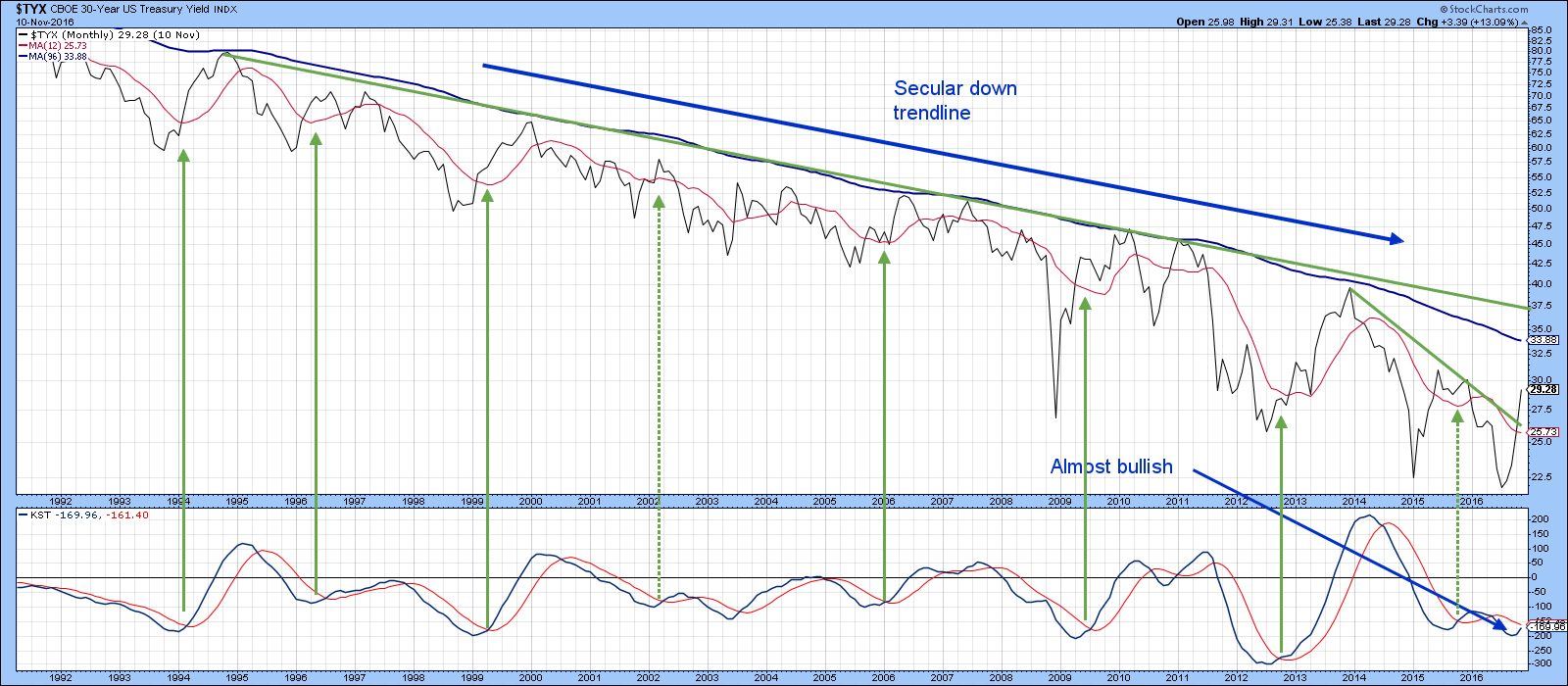The image size is (1568, 686).
Task: Click the bold 29.28 price tag on right axis
Action: pyautogui.click(x=1543, y=389)
